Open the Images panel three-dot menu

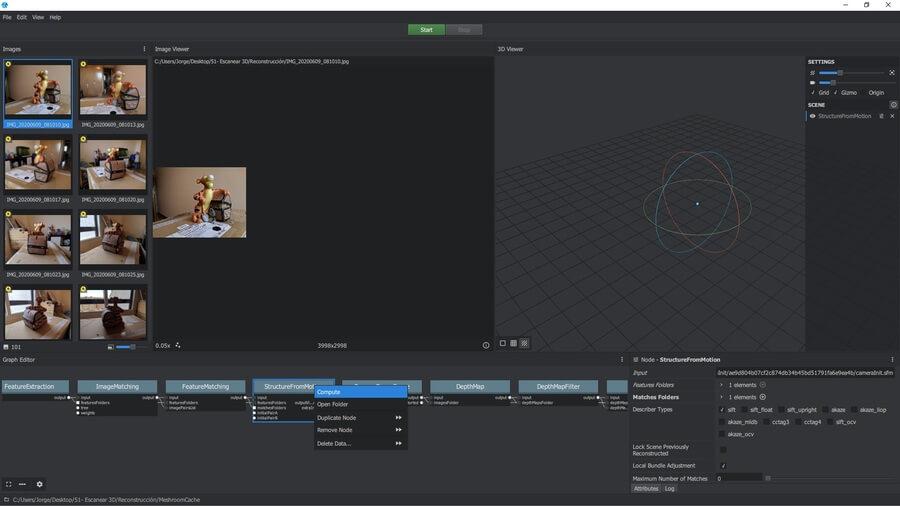tap(144, 49)
